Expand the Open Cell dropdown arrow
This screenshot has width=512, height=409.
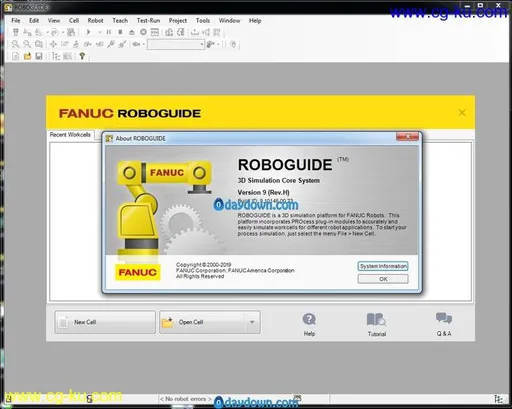[x=252, y=322]
